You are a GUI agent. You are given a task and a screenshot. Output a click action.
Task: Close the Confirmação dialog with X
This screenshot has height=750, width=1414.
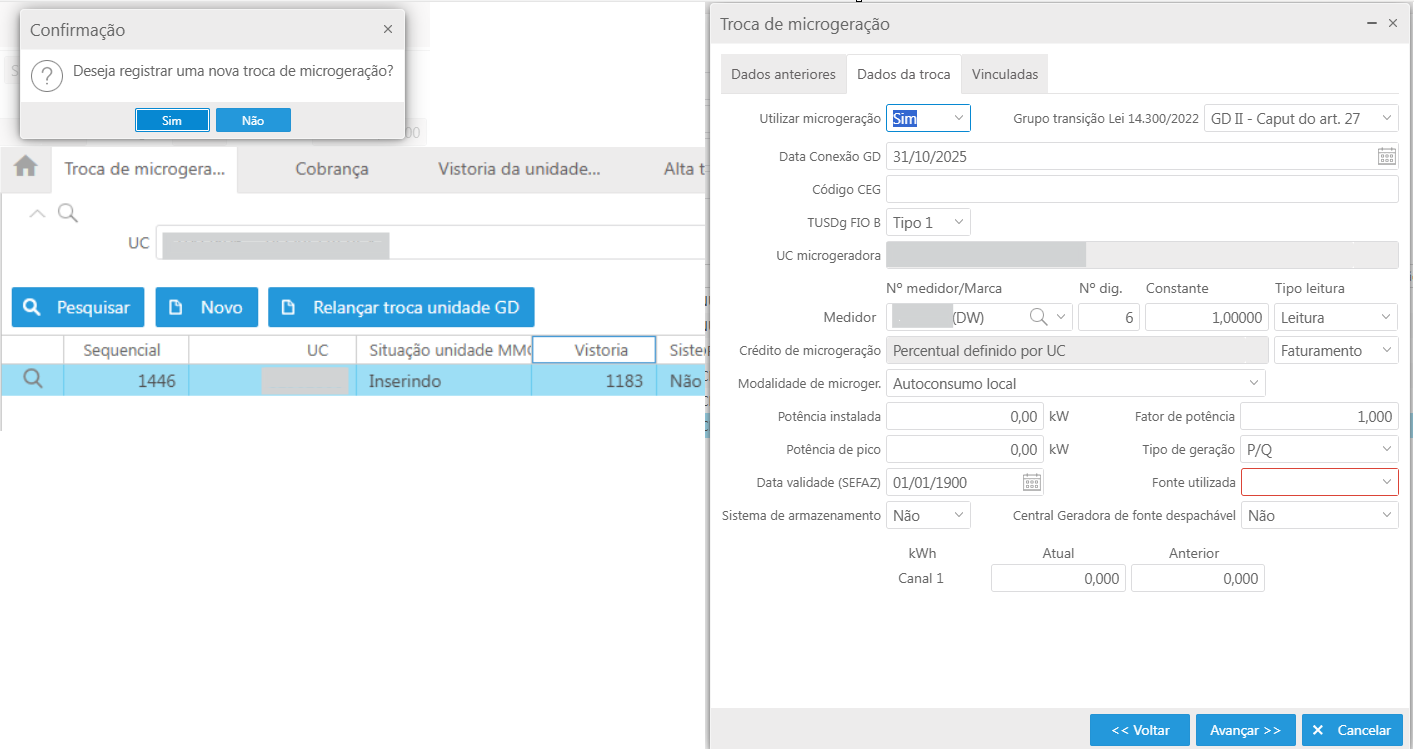388,30
